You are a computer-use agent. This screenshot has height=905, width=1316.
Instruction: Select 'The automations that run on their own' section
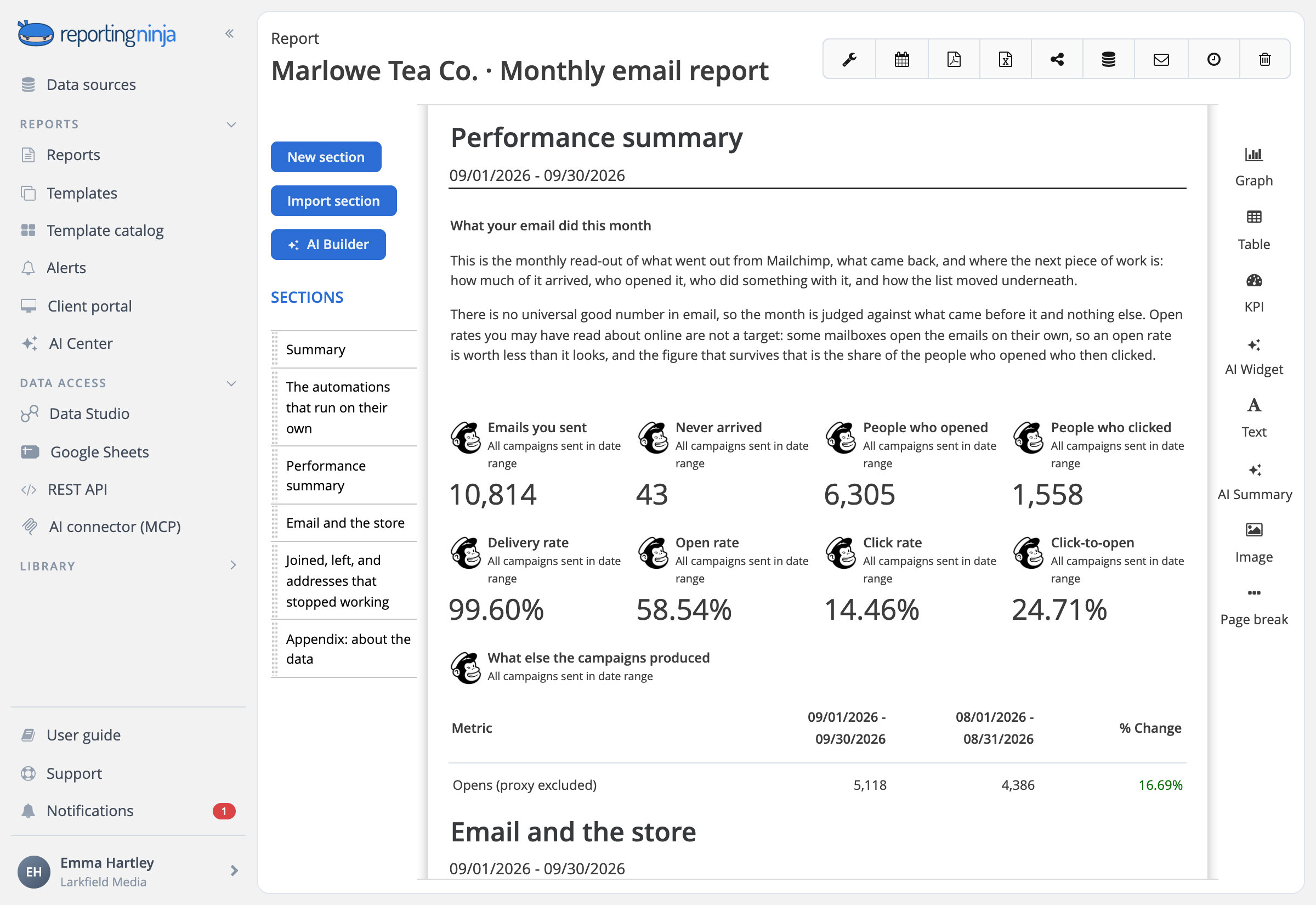(344, 408)
